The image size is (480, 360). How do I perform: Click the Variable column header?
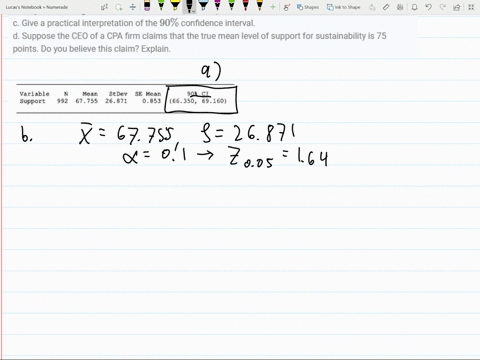point(34,94)
